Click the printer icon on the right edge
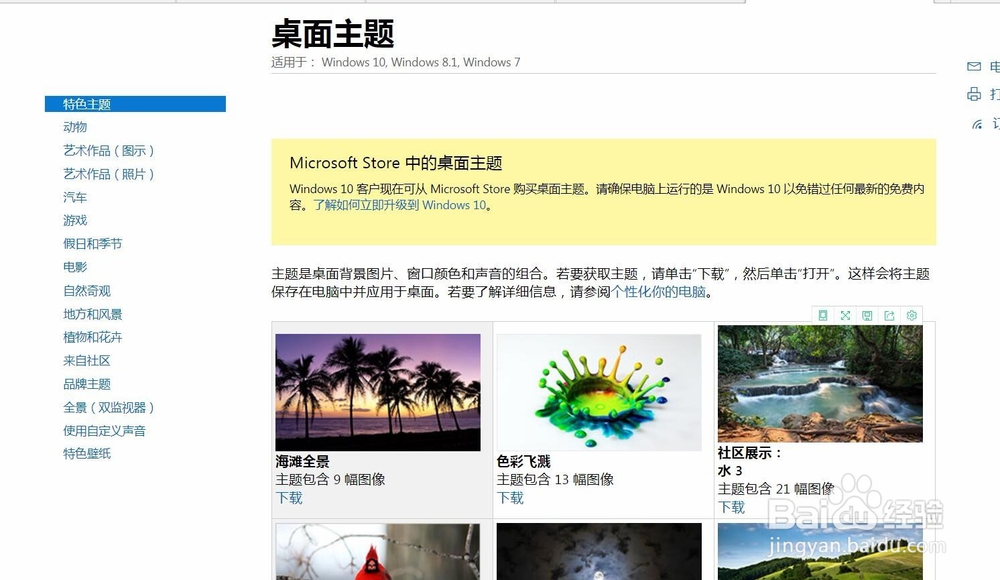1000x580 pixels. tap(974, 94)
